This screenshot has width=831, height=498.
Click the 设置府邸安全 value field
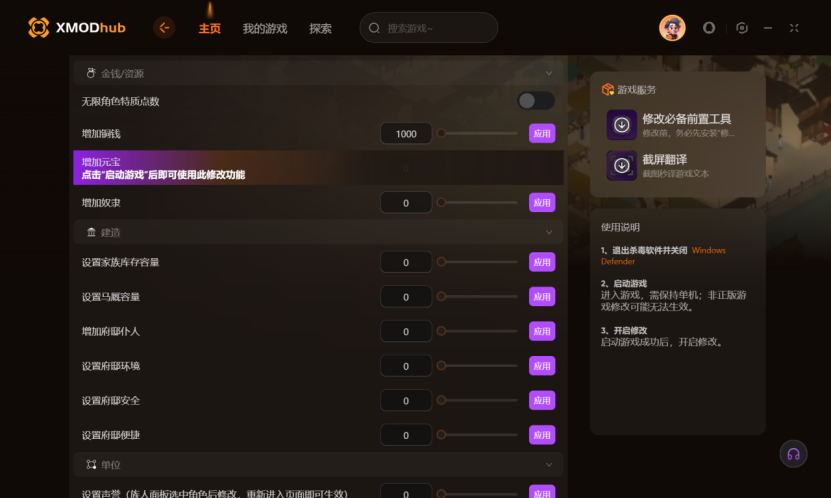406,401
